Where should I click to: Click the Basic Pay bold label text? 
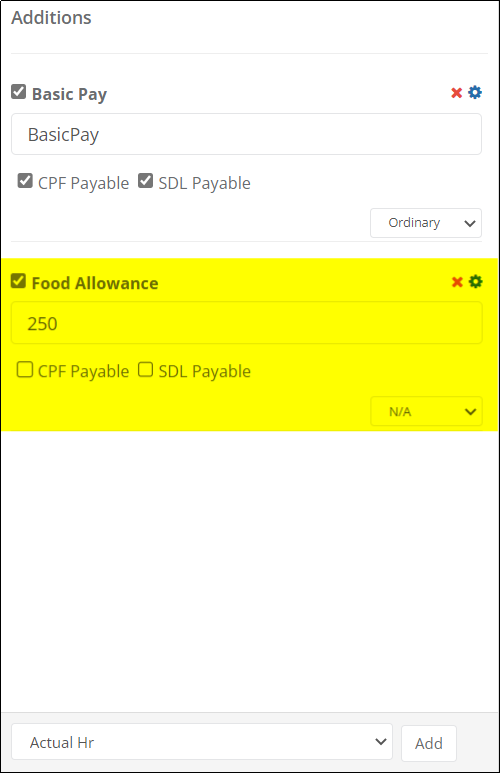coord(69,94)
